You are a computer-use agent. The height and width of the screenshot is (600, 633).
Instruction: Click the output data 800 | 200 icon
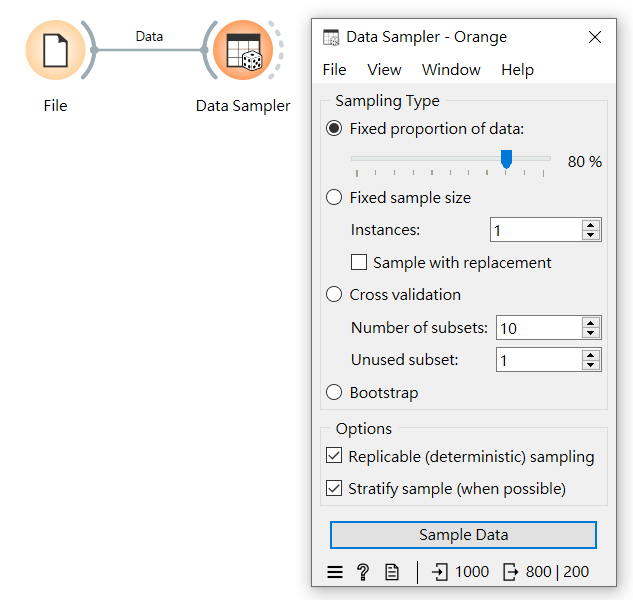(x=511, y=572)
